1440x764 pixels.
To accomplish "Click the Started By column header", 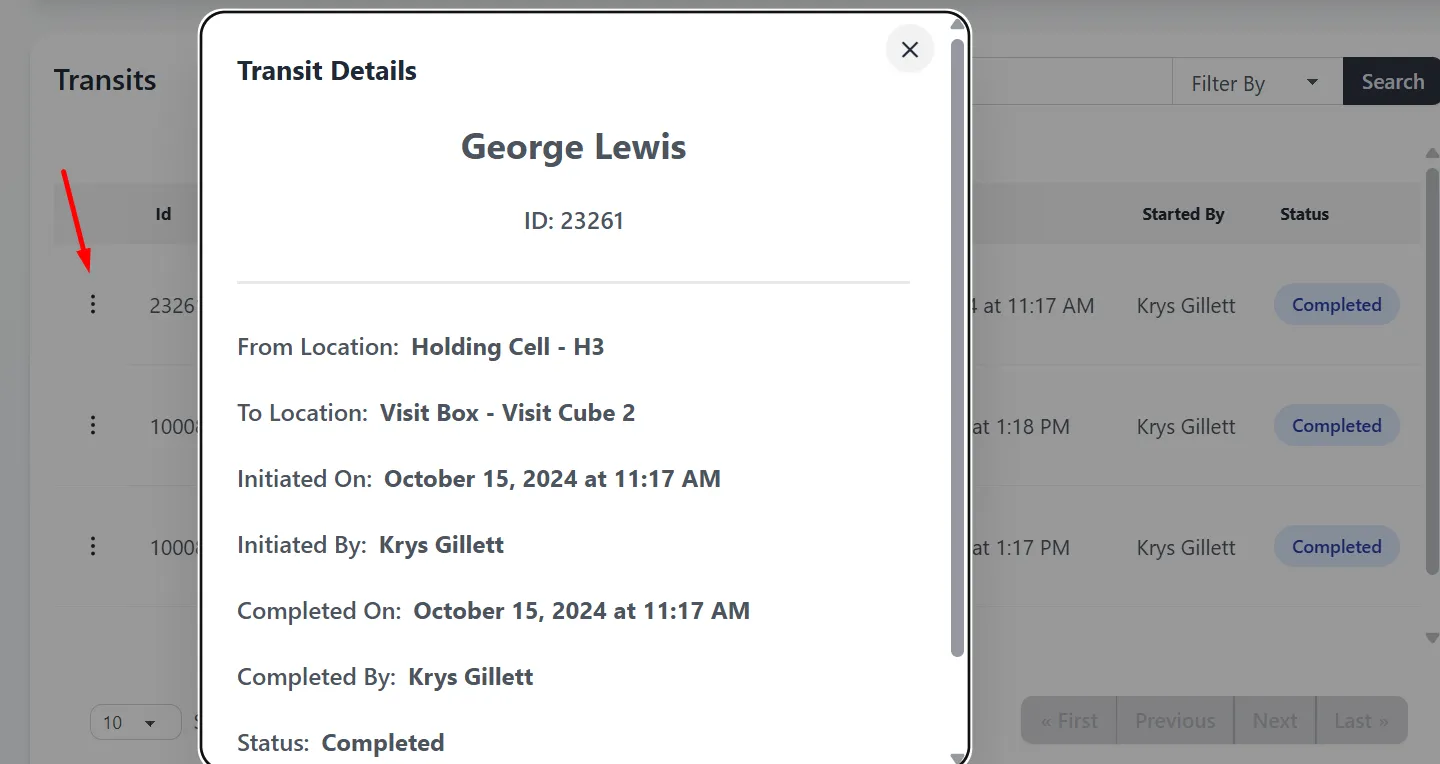I will 1183,214.
